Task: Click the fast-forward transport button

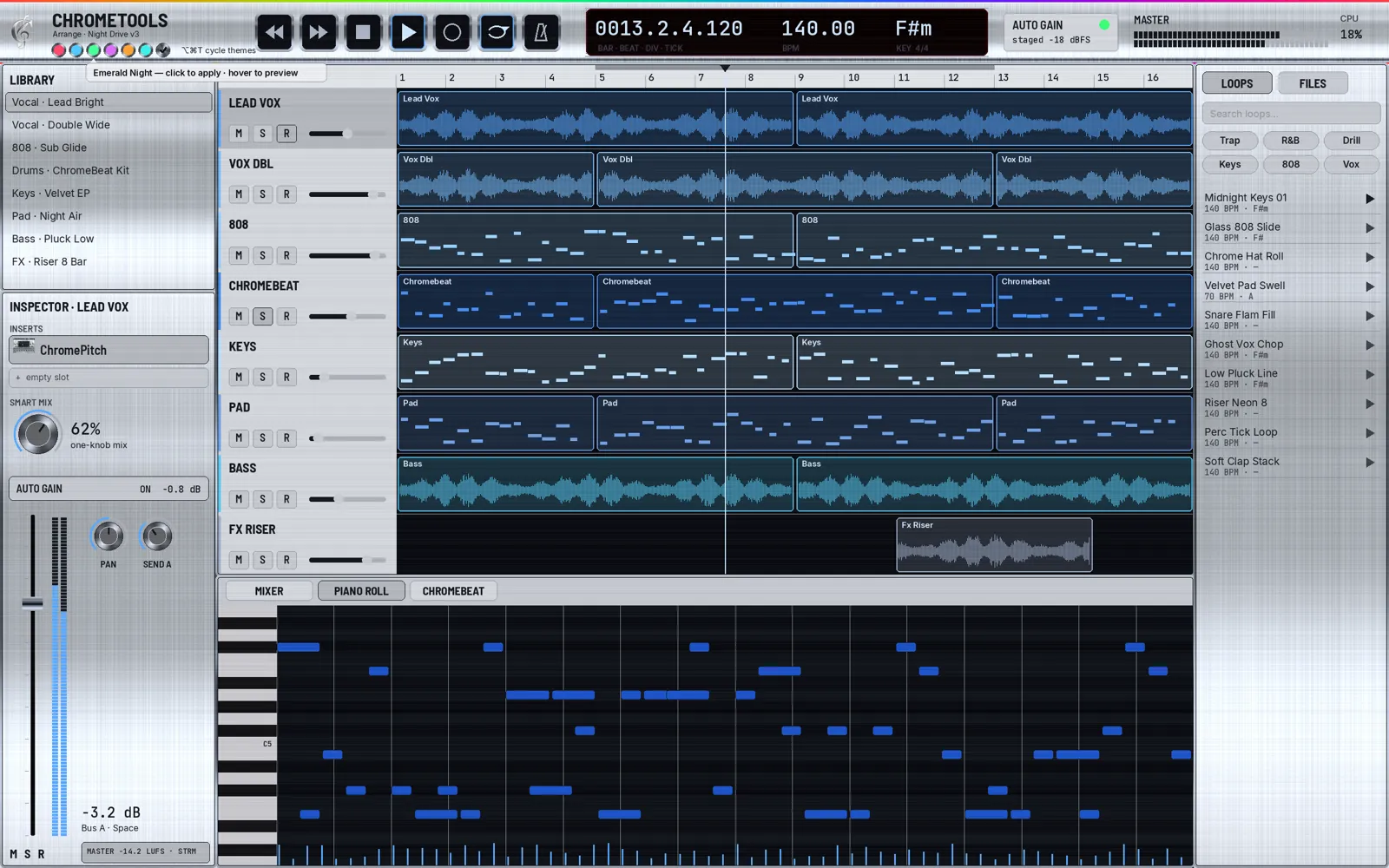Action: point(319,33)
